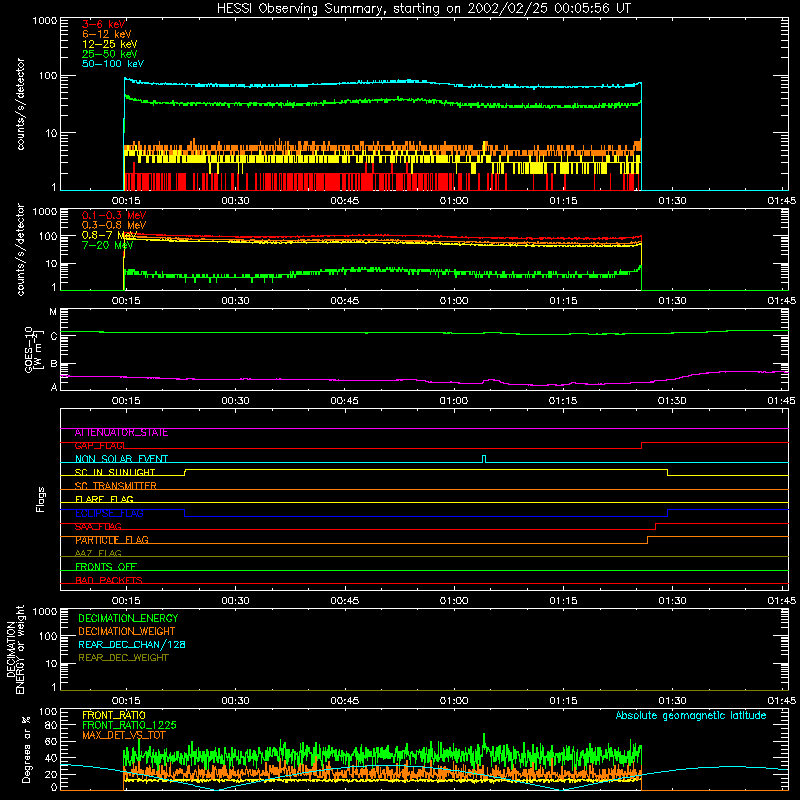The image size is (800, 800).
Task: Click the NON_SOLAR_EVENT pulse near 01:04
Action: point(484,459)
